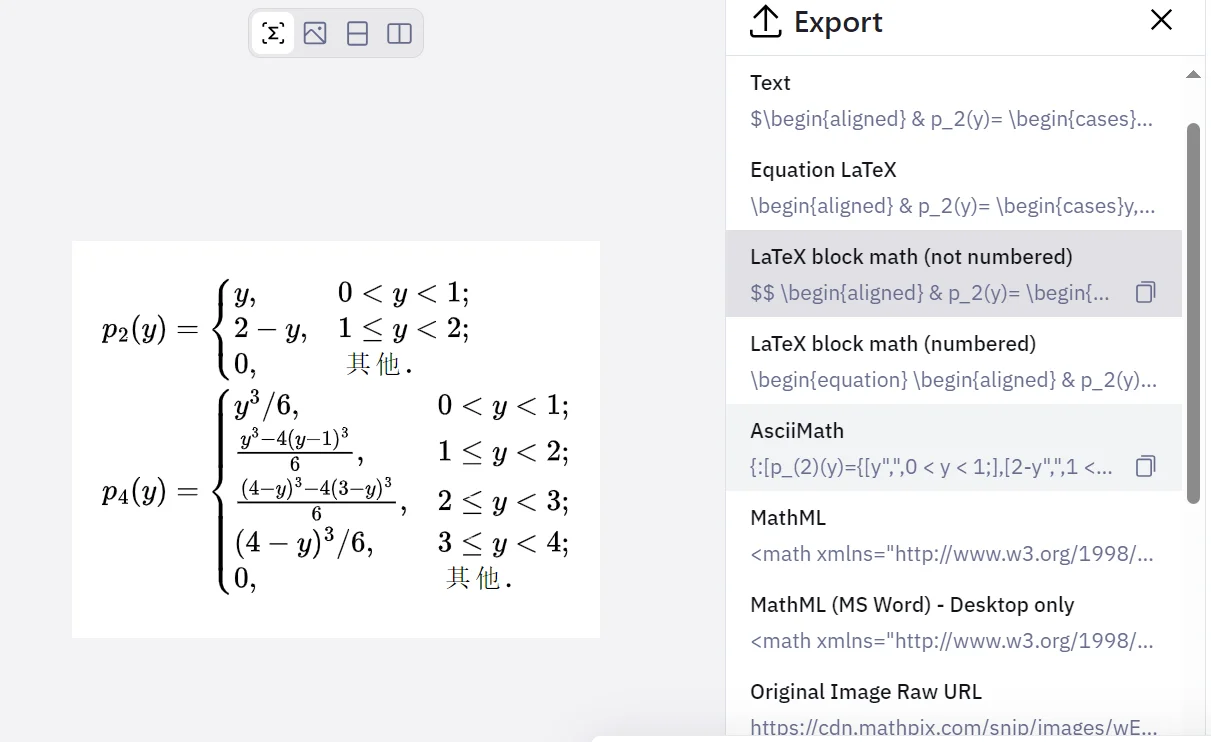Copy LaTeX block math (not numbered) code
Viewport: 1211px width, 742px height.
1146,292
